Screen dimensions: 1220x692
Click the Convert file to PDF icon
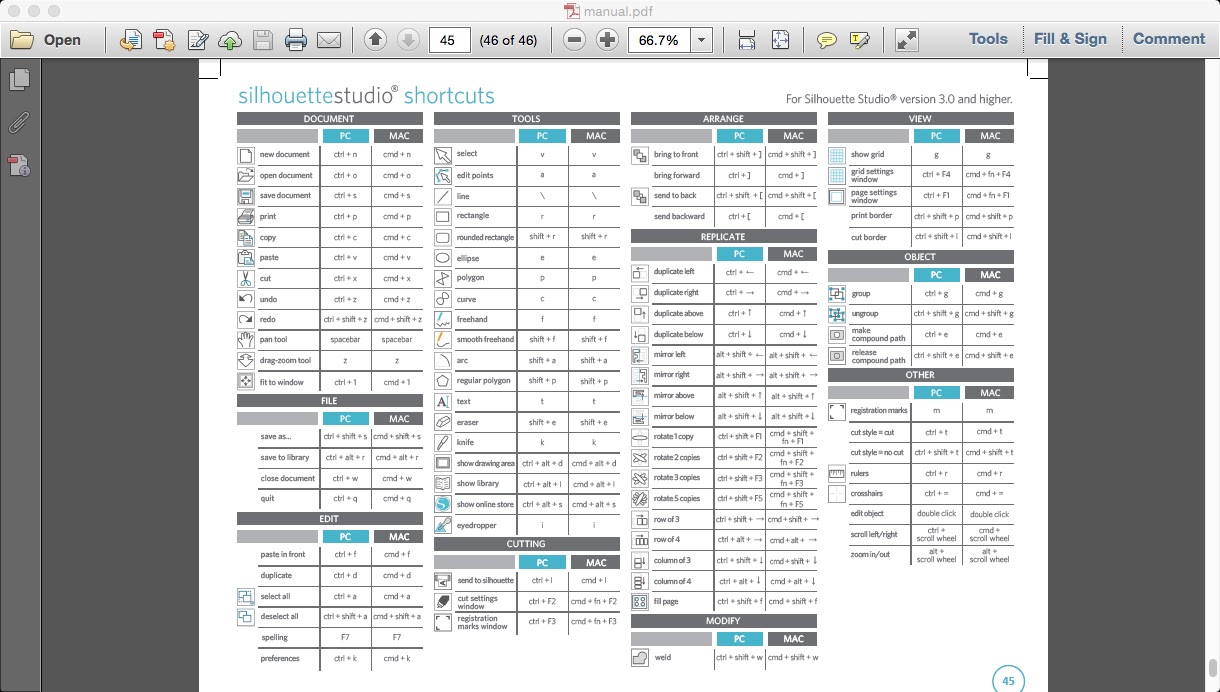coord(130,40)
